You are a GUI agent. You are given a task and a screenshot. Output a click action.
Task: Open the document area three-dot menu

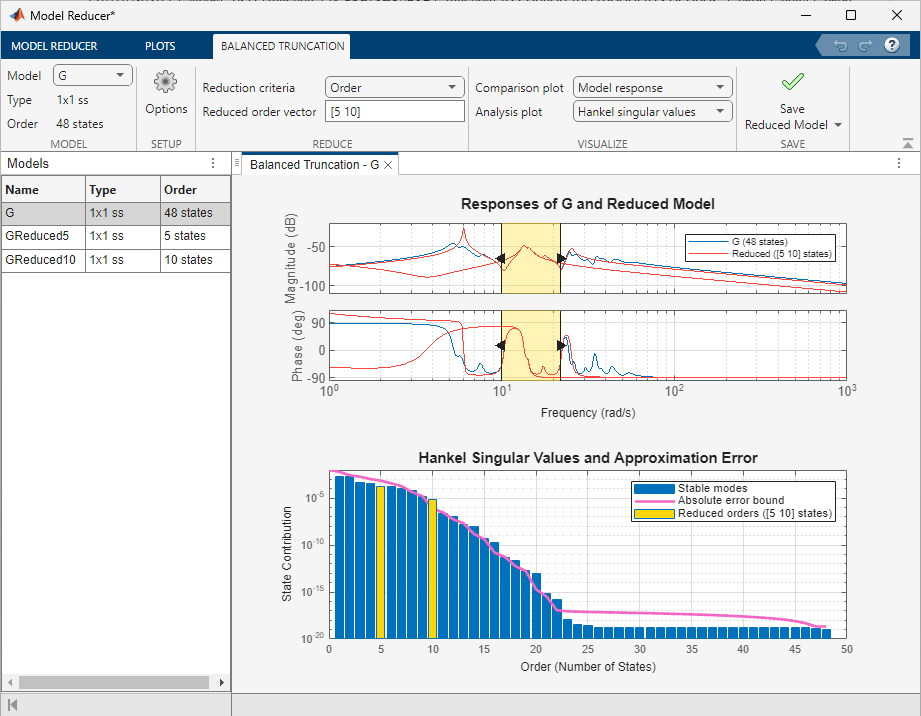pos(899,164)
